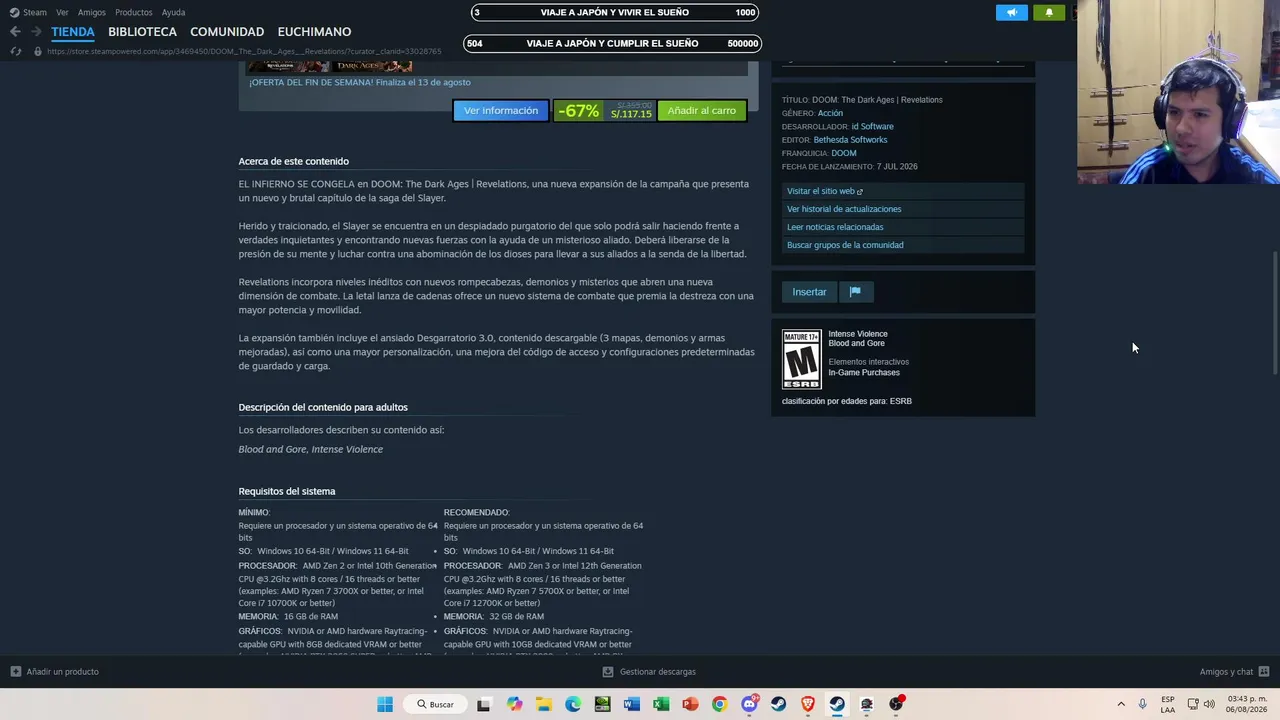Open Word from the taskbar
Image resolution: width=1280 pixels, height=720 pixels.
(631, 704)
